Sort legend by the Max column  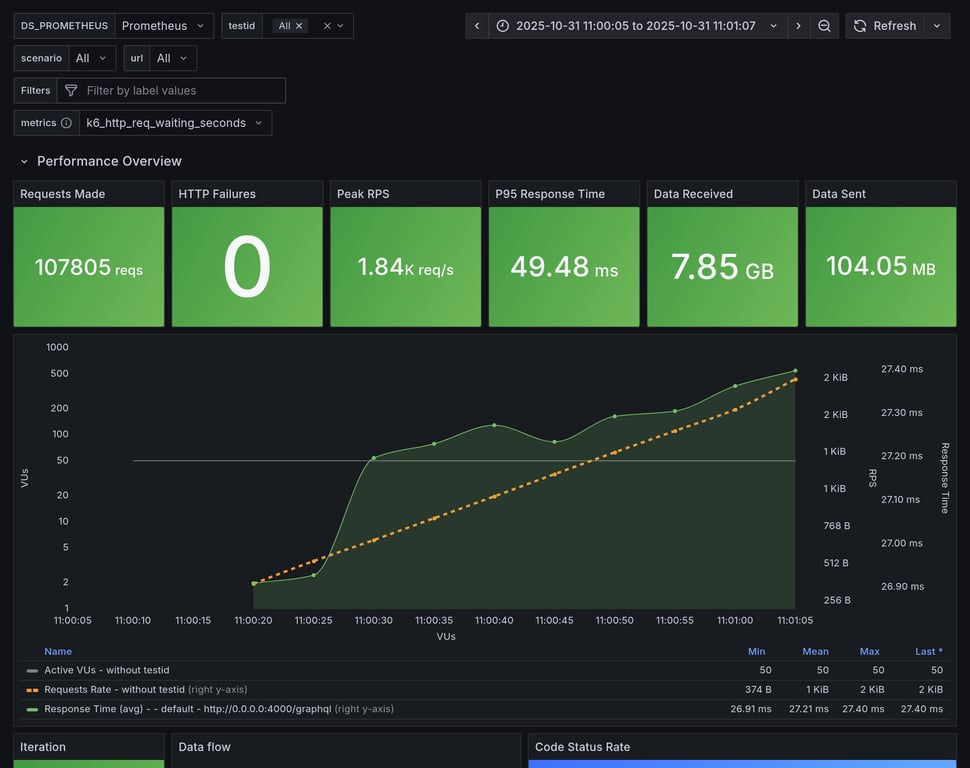click(869, 651)
